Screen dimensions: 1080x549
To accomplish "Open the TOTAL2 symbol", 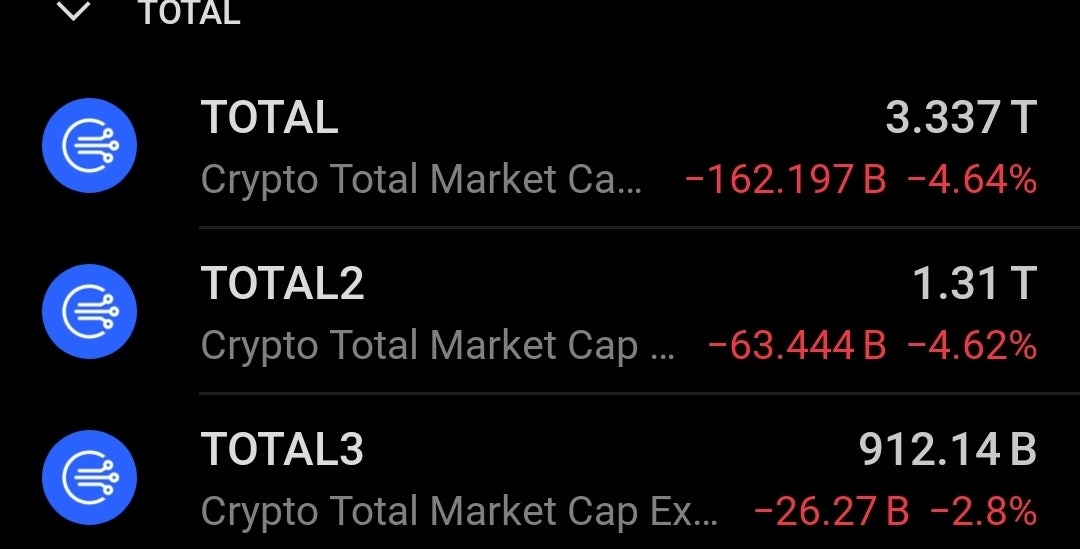I will pyautogui.click(x=282, y=283).
